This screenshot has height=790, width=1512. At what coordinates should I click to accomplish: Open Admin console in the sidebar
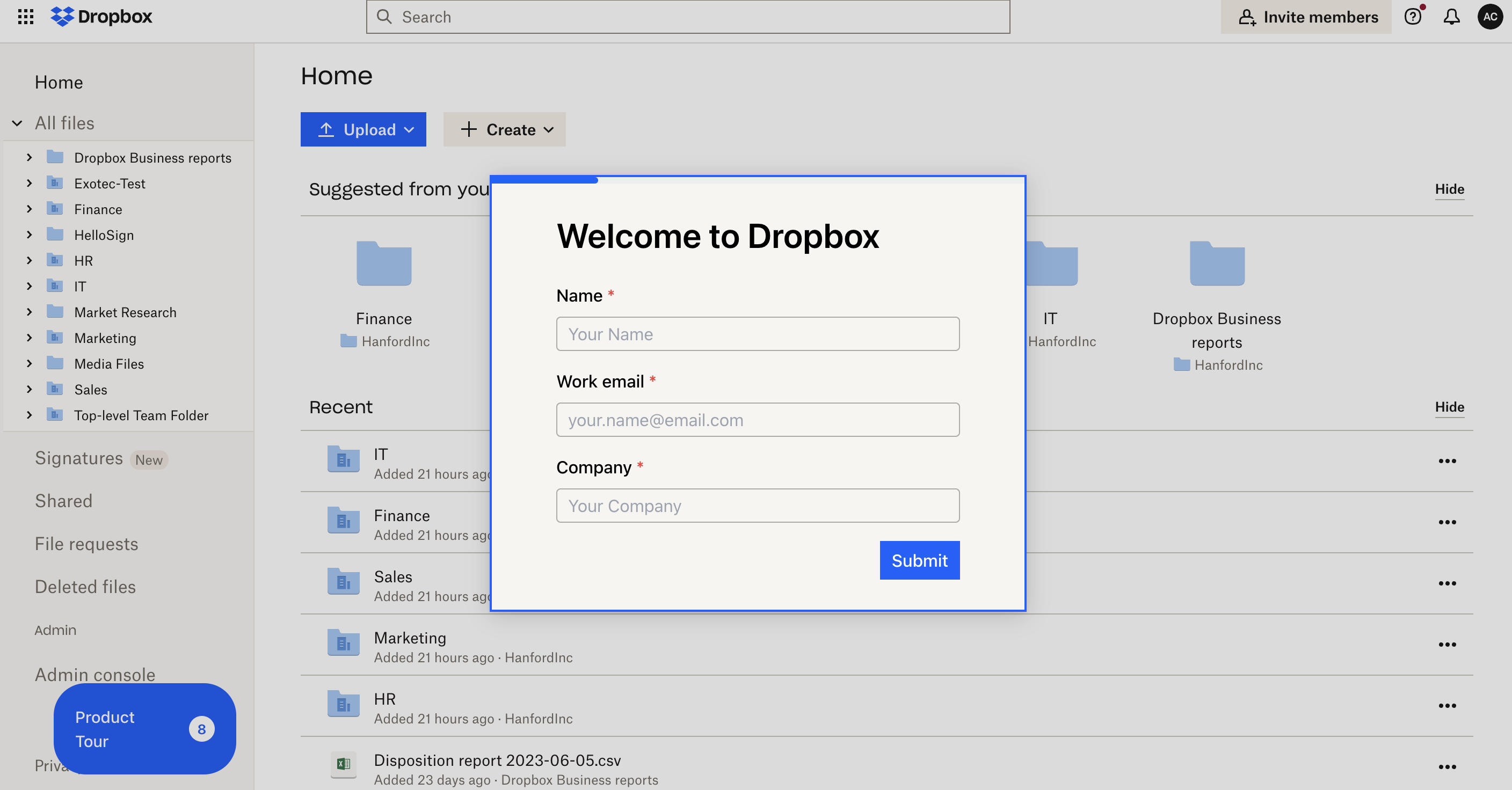(95, 675)
